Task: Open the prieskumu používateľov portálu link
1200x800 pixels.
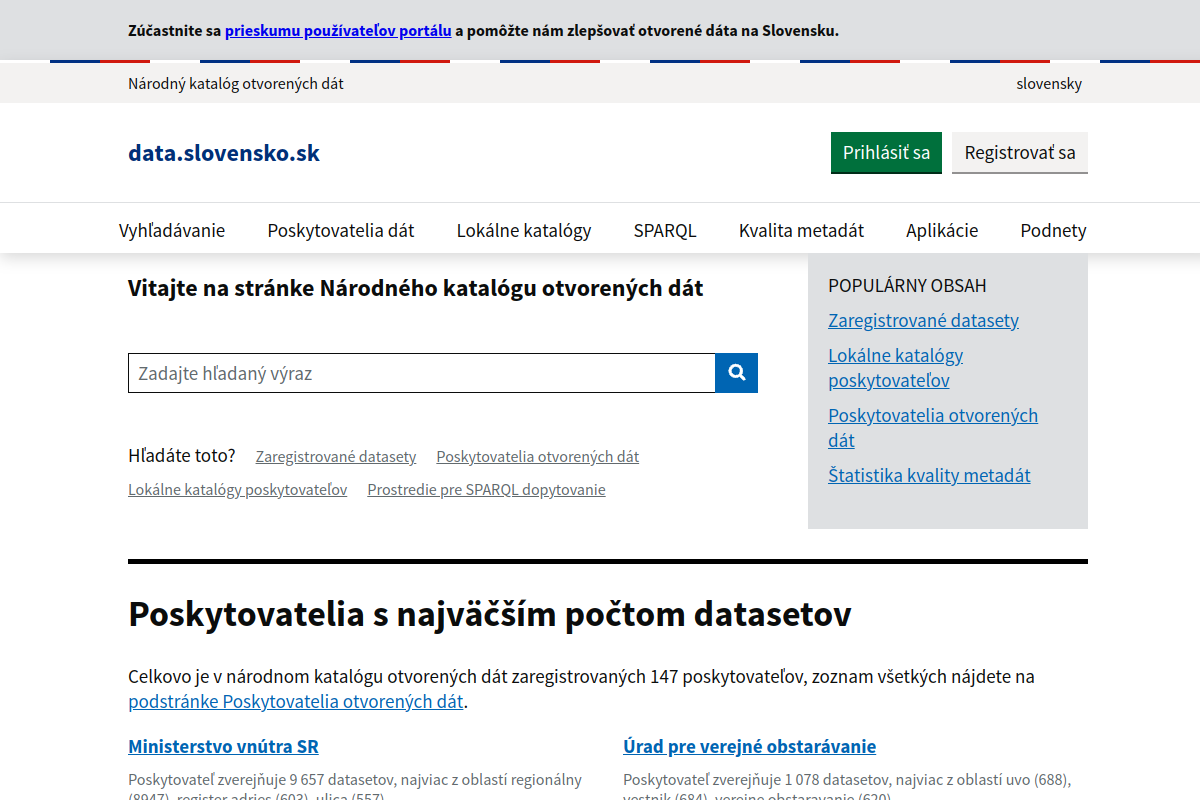Action: pyautogui.click(x=338, y=30)
